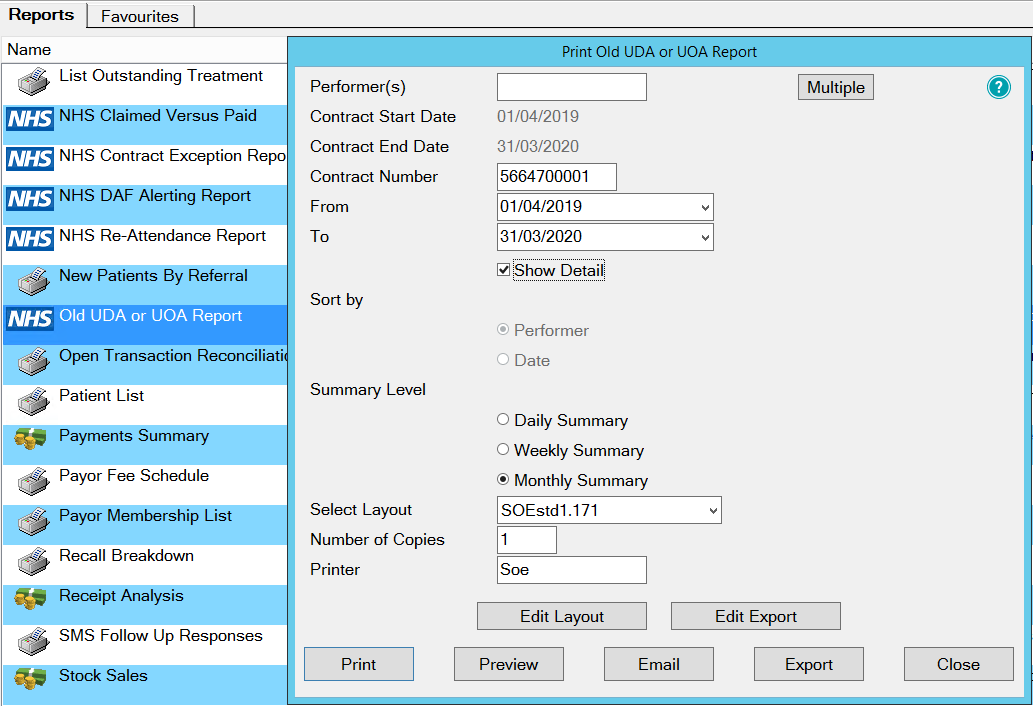Click money icon next to Payments Summary

30,440
